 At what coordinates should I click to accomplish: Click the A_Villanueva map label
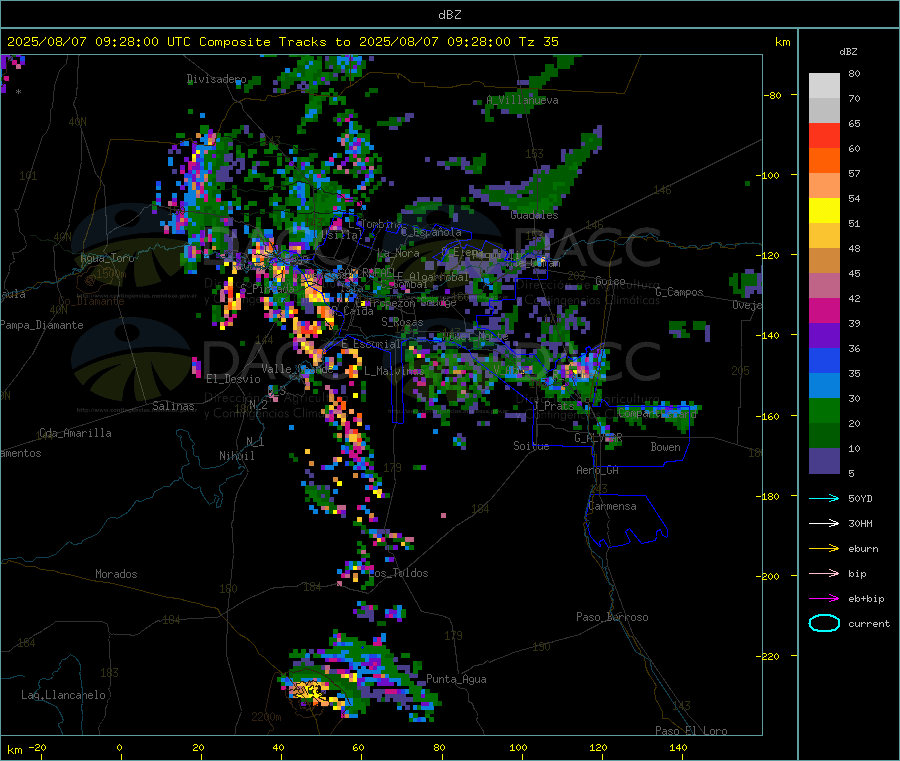[x=522, y=100]
